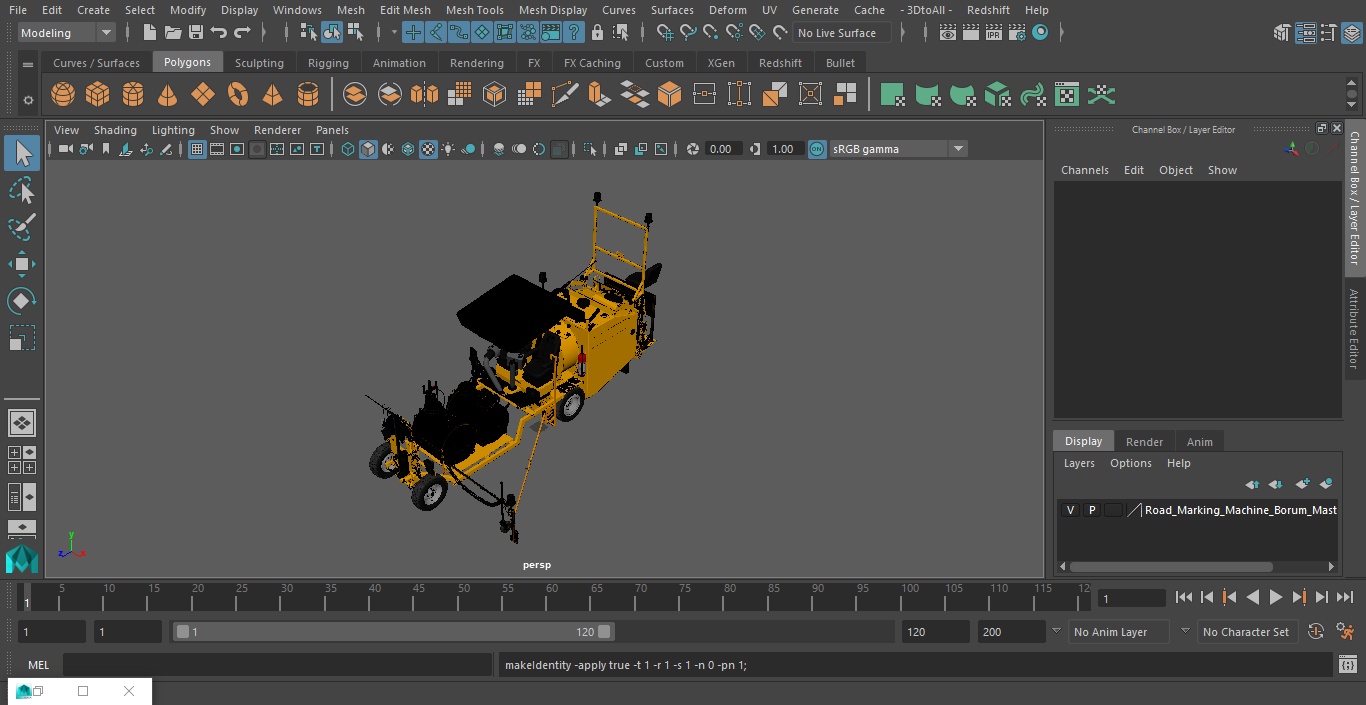This screenshot has width=1366, height=705.
Task: Click the Layers menu in Layer Editor
Action: (x=1079, y=463)
